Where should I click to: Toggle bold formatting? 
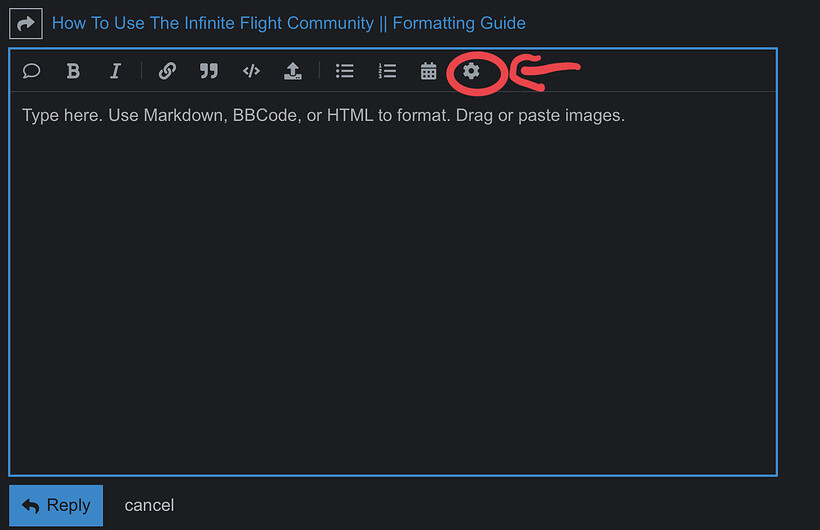coord(73,71)
